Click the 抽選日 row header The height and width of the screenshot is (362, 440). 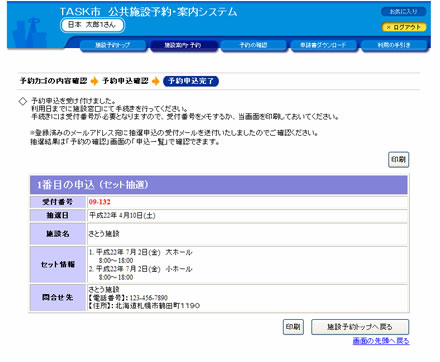click(x=58, y=215)
